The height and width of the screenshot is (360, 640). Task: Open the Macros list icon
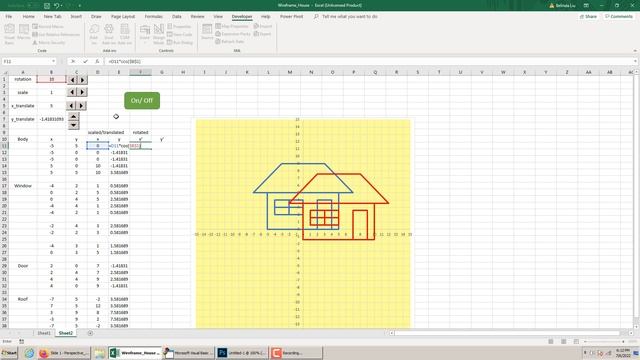[24, 33]
